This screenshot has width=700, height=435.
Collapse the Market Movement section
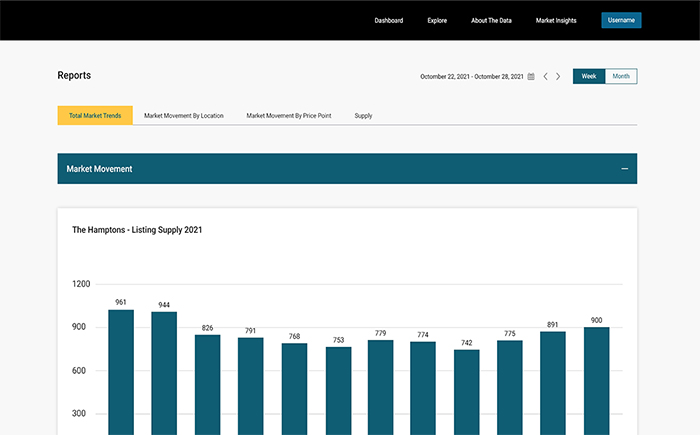click(625, 169)
